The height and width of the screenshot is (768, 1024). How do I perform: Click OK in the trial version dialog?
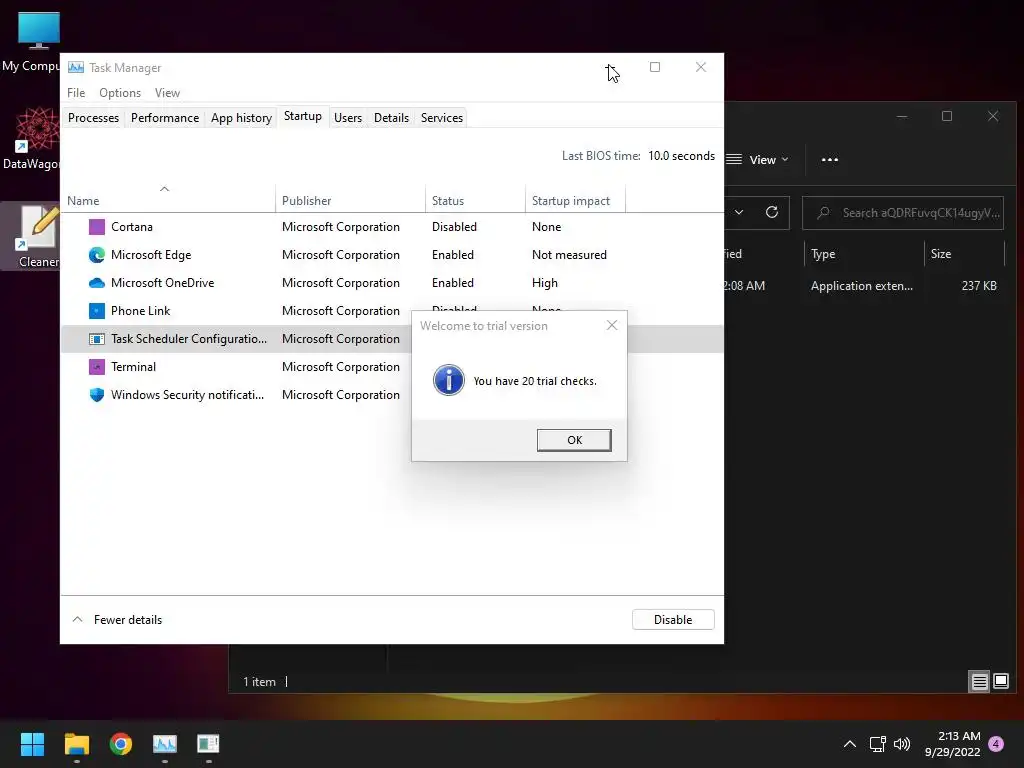coord(574,440)
